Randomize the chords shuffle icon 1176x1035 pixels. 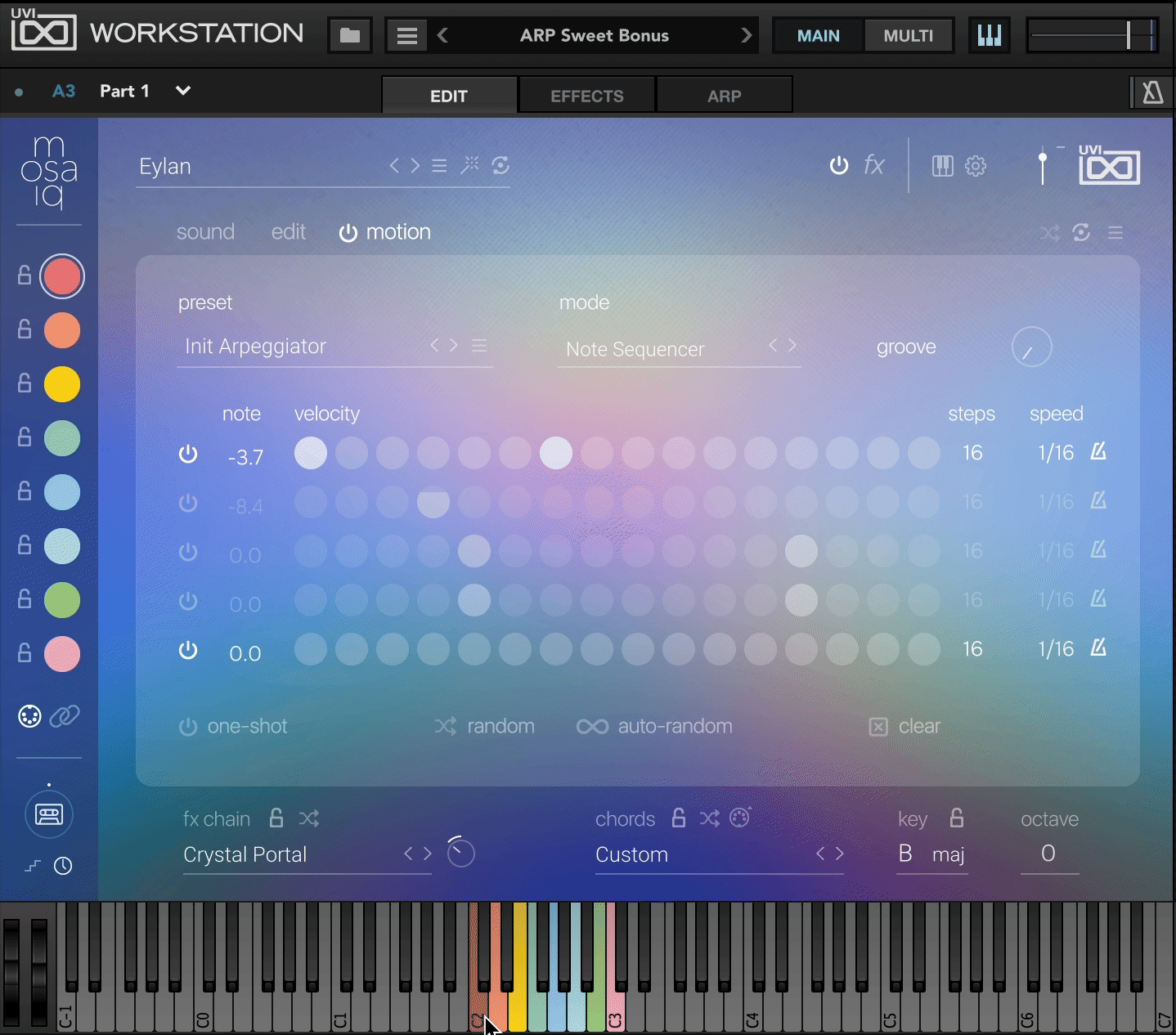pyautogui.click(x=710, y=818)
